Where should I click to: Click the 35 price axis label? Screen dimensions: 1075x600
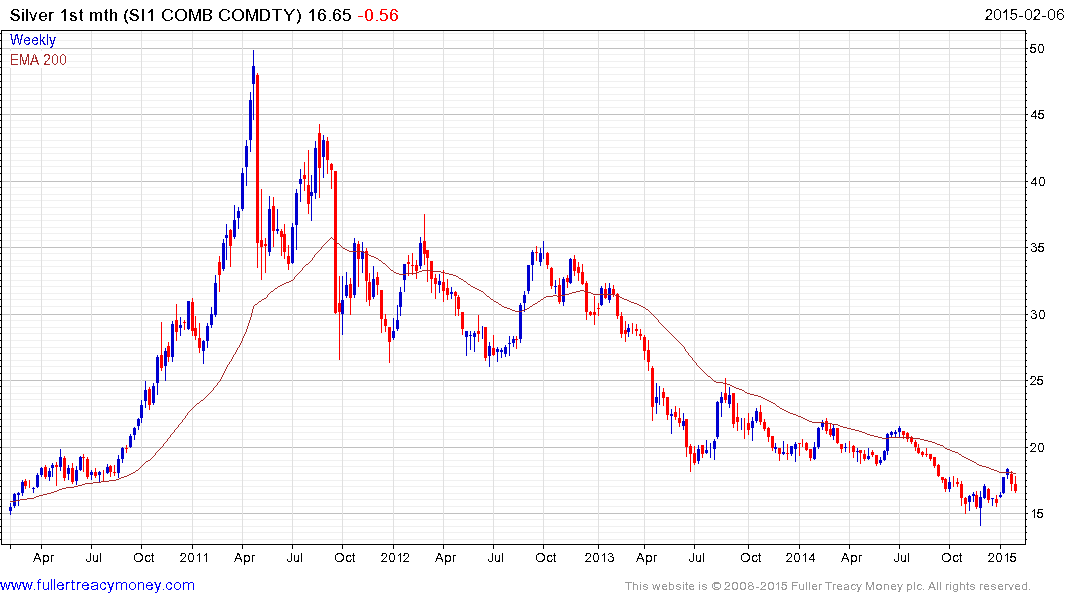(1037, 248)
